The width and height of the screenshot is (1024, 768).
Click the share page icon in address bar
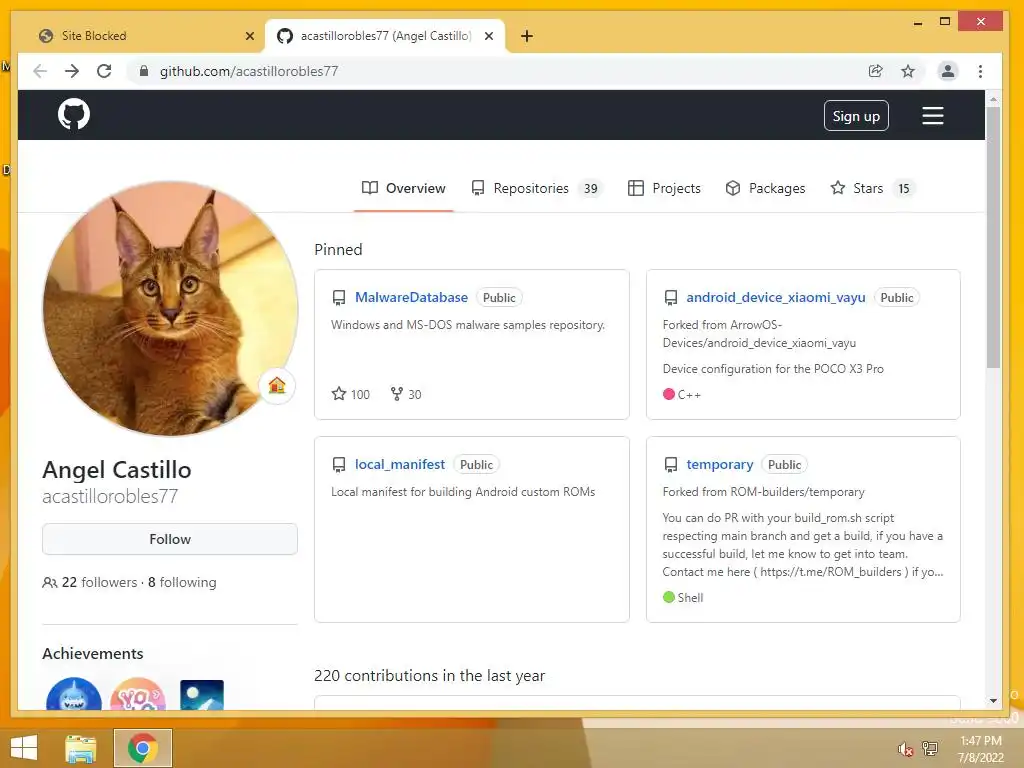(875, 71)
